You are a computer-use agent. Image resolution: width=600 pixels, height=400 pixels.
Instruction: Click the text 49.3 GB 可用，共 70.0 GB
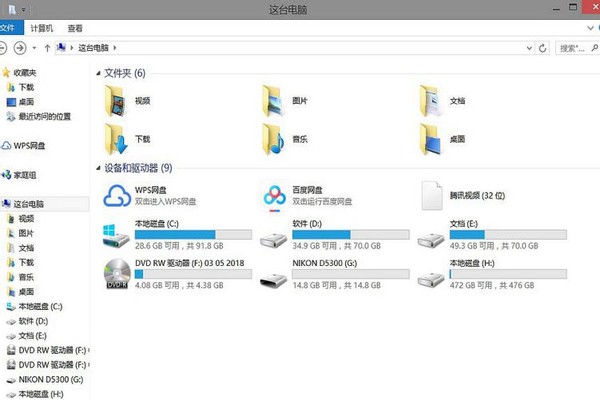coord(494,246)
